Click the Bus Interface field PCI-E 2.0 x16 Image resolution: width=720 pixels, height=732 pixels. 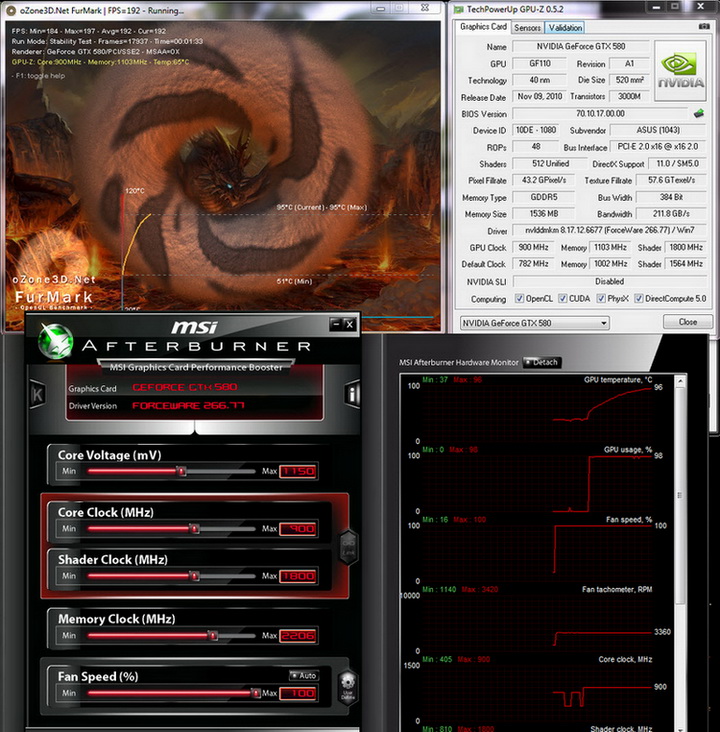pos(658,147)
